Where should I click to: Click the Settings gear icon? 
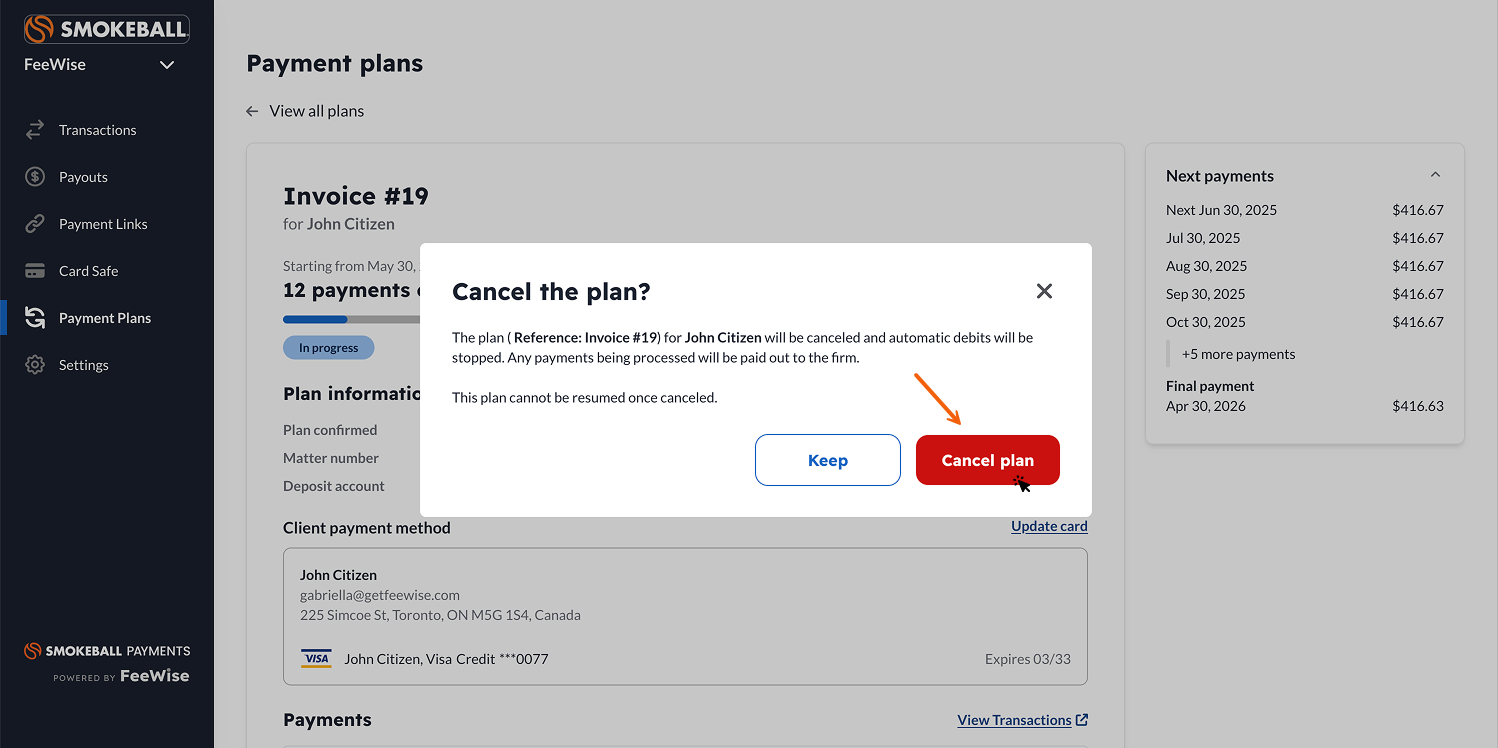click(35, 365)
